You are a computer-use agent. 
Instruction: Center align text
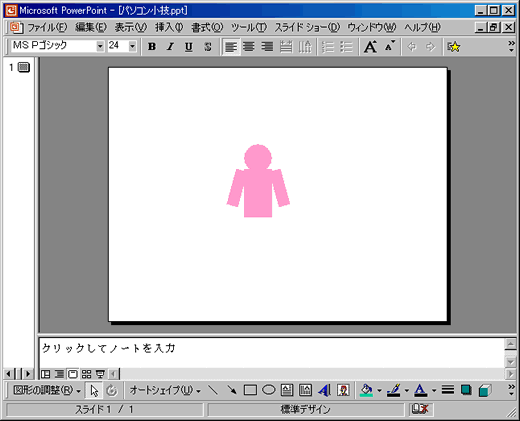(x=249, y=47)
